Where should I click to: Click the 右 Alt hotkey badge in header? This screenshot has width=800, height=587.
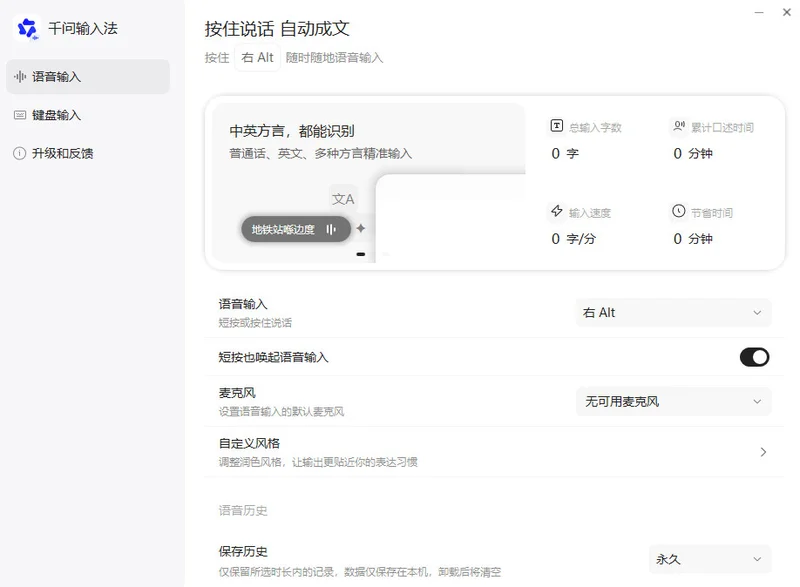point(257,58)
